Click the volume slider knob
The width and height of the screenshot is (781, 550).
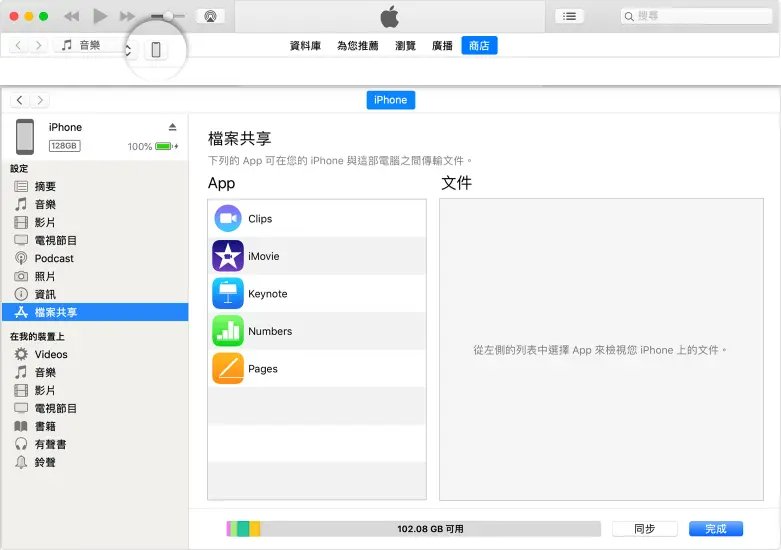point(169,16)
